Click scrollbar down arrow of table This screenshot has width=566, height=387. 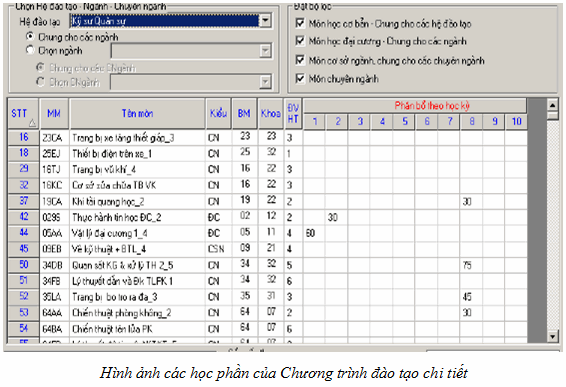(x=553, y=336)
